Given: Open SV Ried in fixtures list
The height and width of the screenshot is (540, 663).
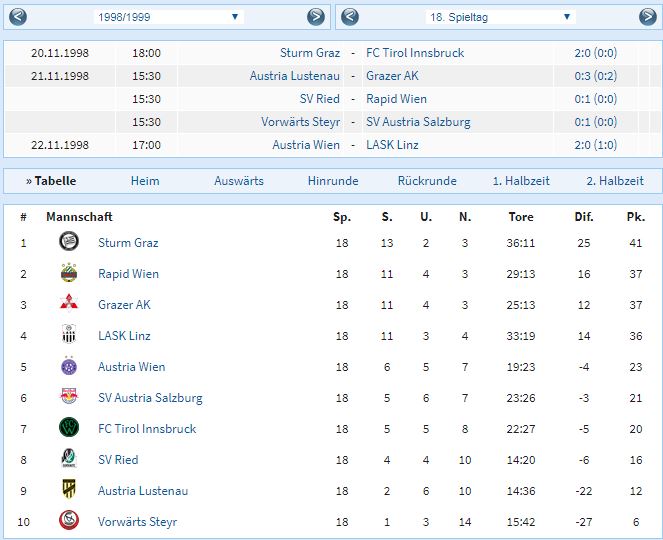Looking at the screenshot, I should pos(320,99).
